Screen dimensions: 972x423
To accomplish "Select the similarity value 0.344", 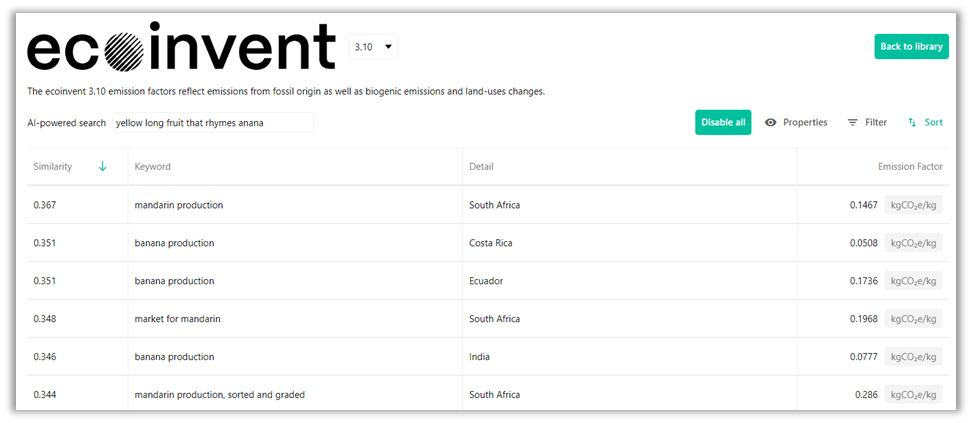I will coord(45,394).
